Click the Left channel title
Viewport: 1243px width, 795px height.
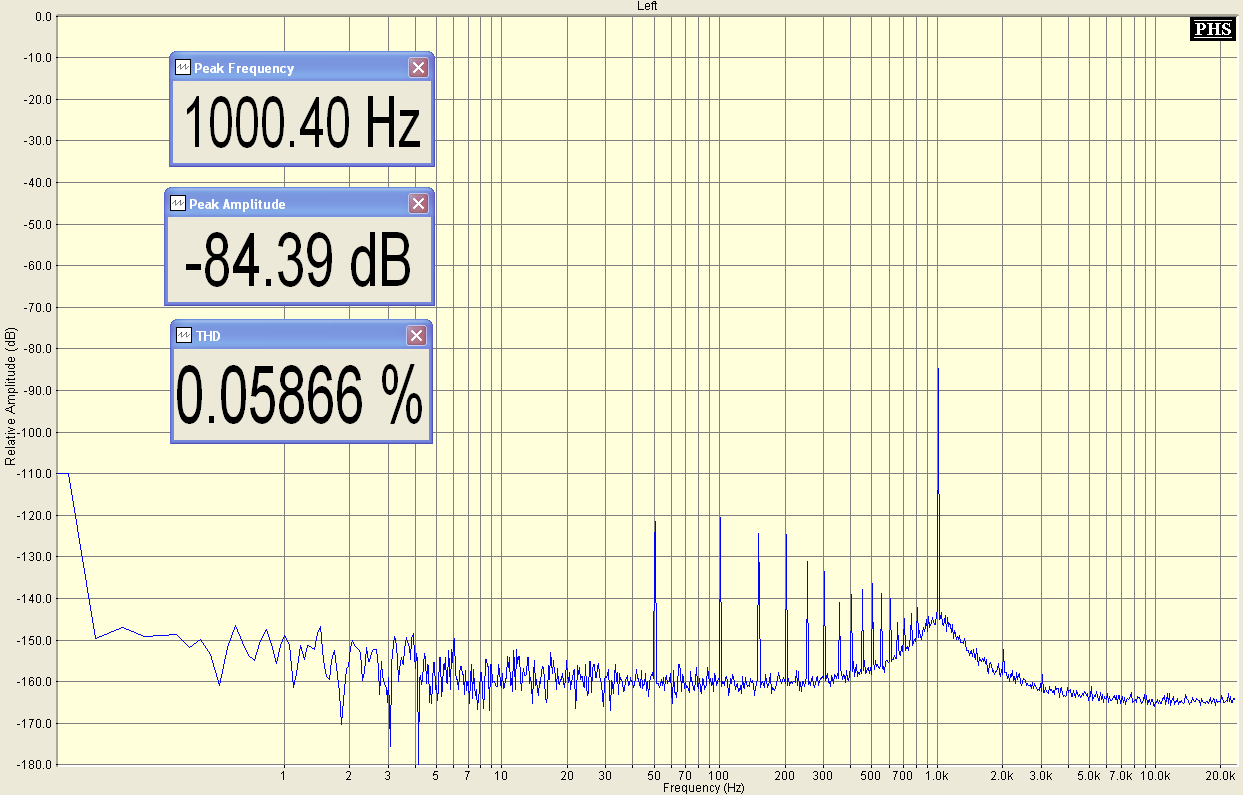(647, 6)
